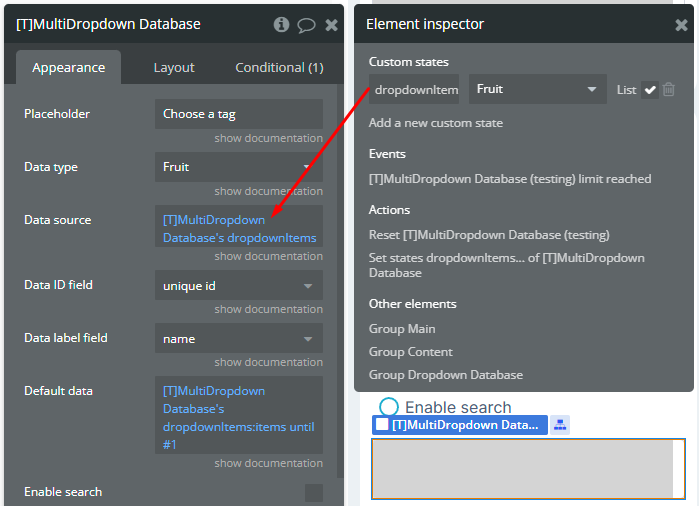The width and height of the screenshot is (699, 506).
Task: Toggle the List checkbox for dropdownItems state
Action: coord(650,90)
